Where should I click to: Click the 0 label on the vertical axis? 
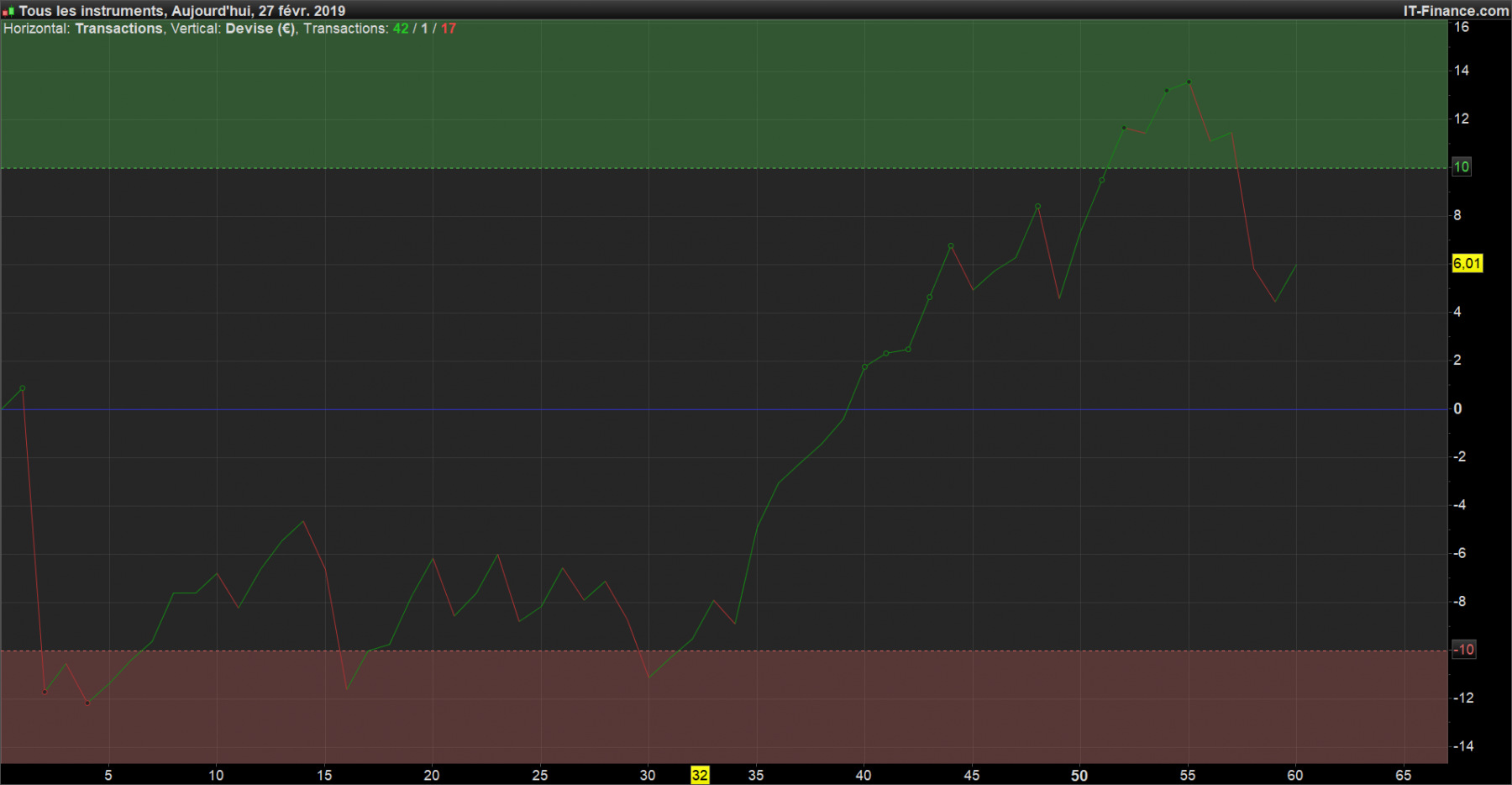point(1457,408)
